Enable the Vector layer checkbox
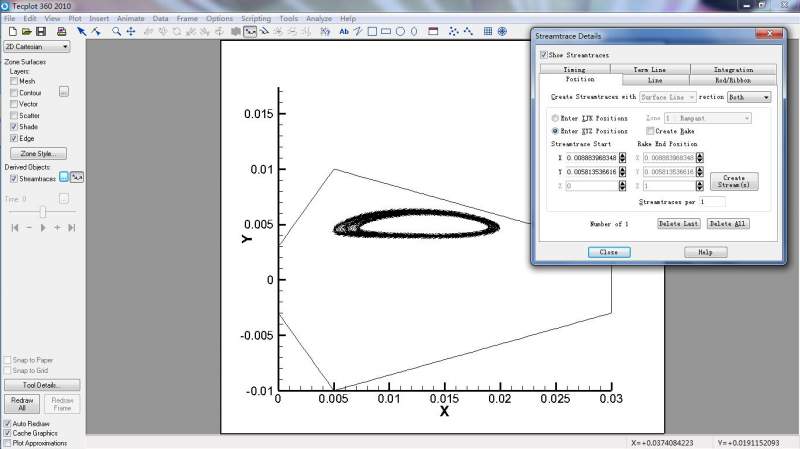The width and height of the screenshot is (800, 449). 14,104
